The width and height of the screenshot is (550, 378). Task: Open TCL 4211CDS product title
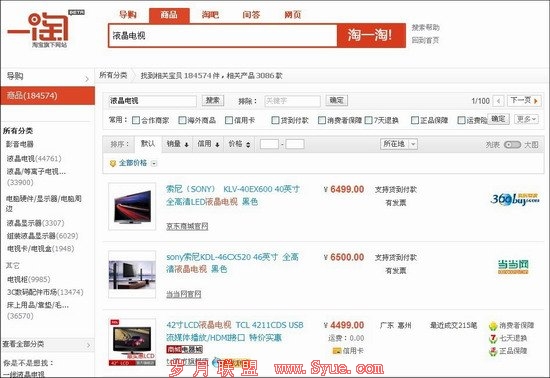pyautogui.click(x=235, y=331)
